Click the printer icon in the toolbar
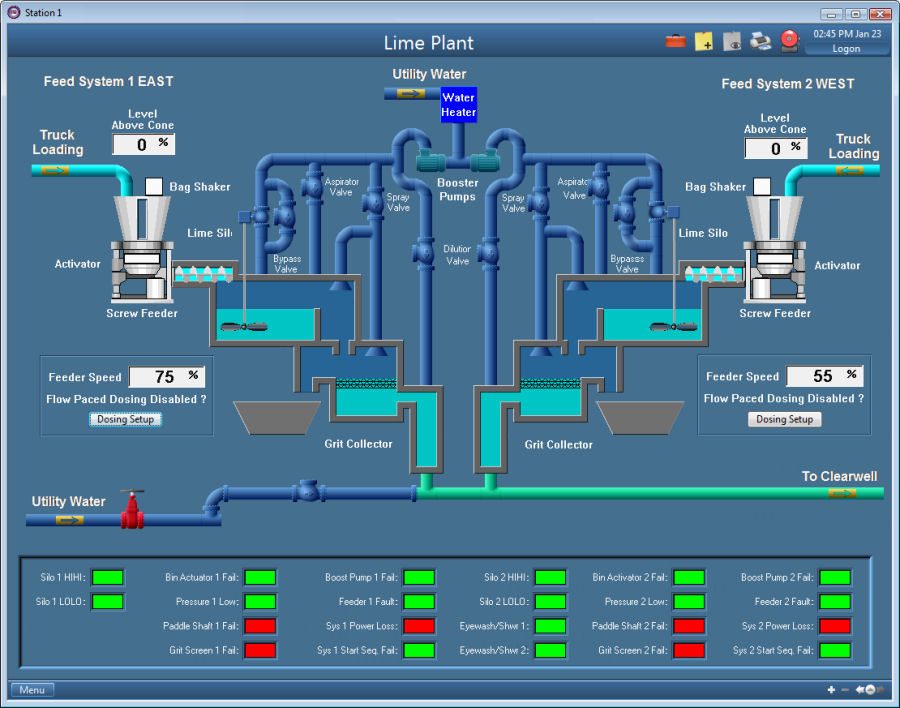Viewport: 900px width, 708px height. coord(759,41)
